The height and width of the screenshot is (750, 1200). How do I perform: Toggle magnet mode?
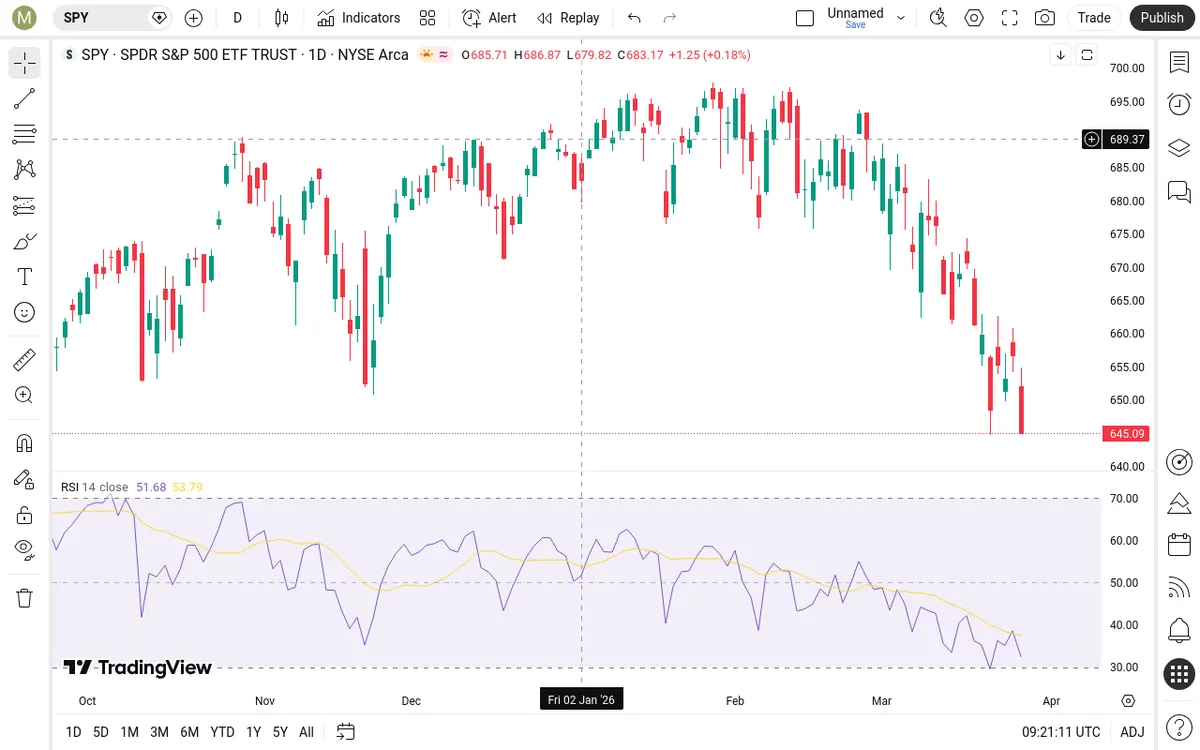[x=25, y=443]
